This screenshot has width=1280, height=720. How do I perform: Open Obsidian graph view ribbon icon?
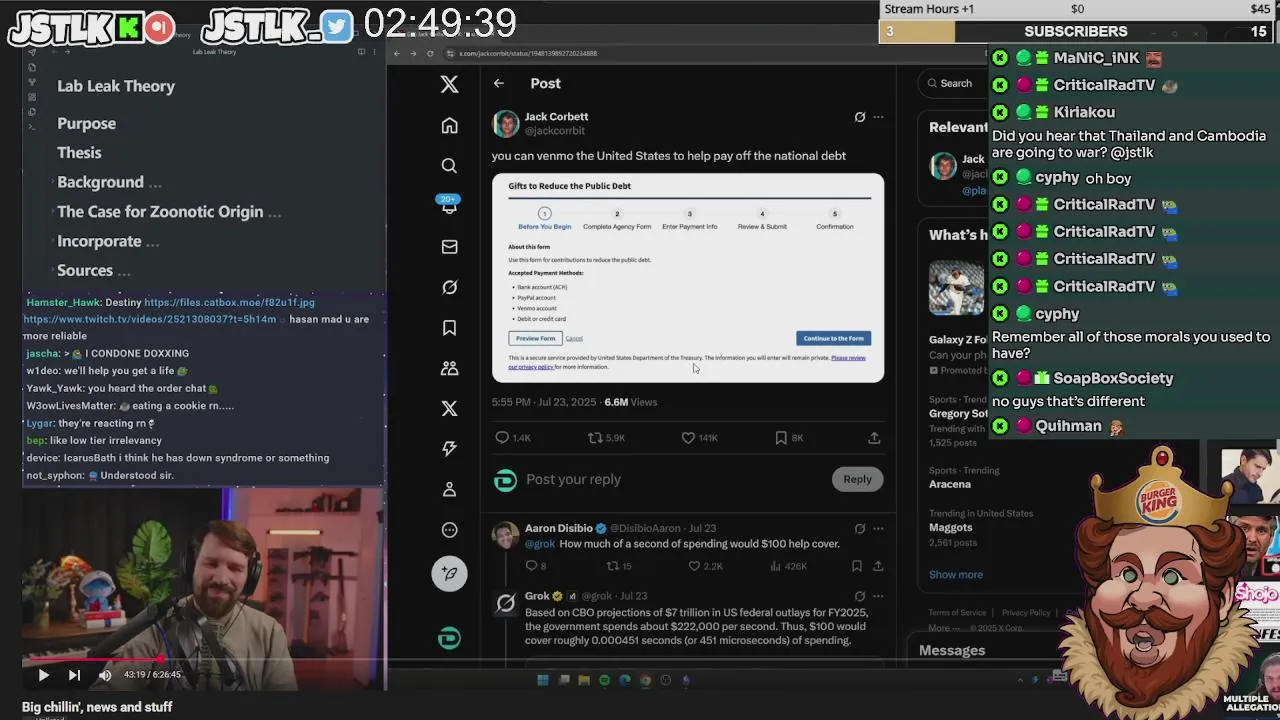[32, 83]
